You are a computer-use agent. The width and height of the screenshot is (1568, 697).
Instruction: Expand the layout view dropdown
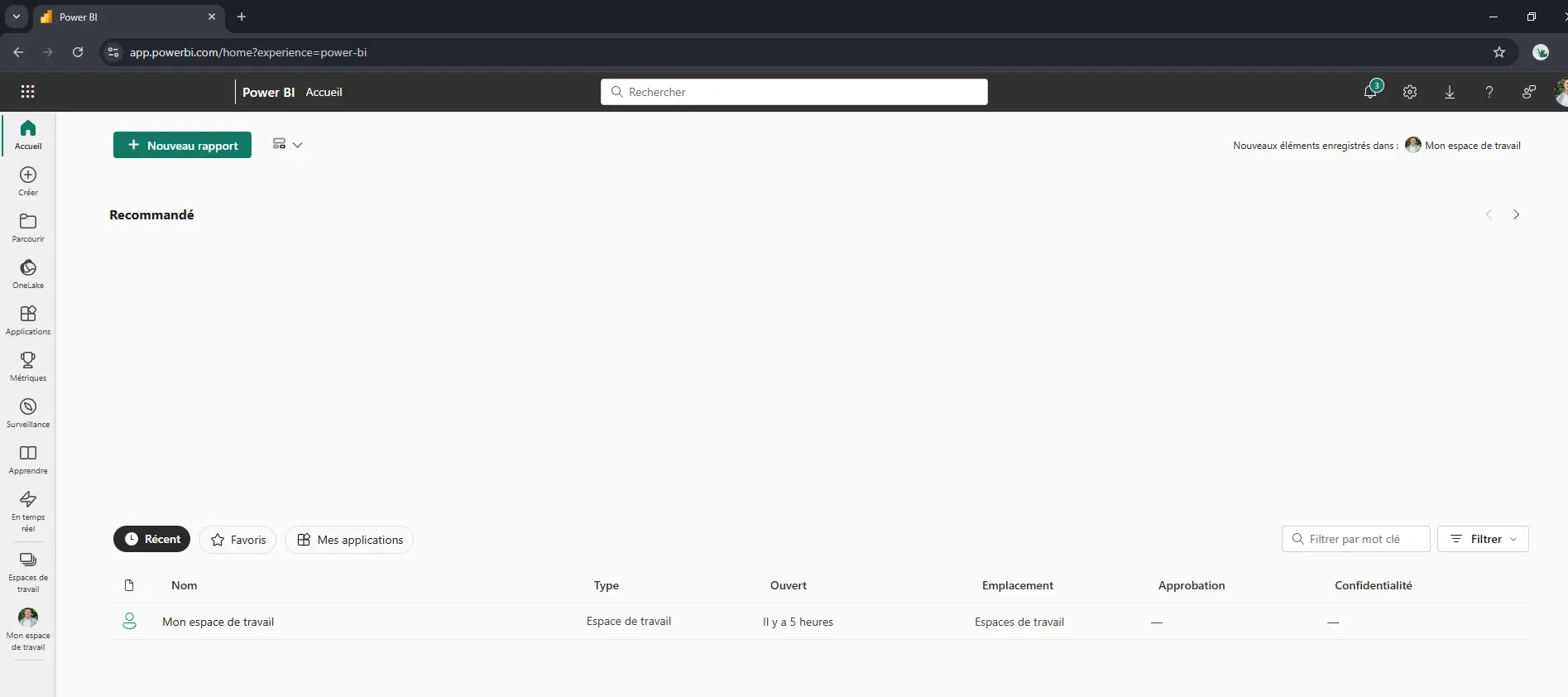click(287, 144)
